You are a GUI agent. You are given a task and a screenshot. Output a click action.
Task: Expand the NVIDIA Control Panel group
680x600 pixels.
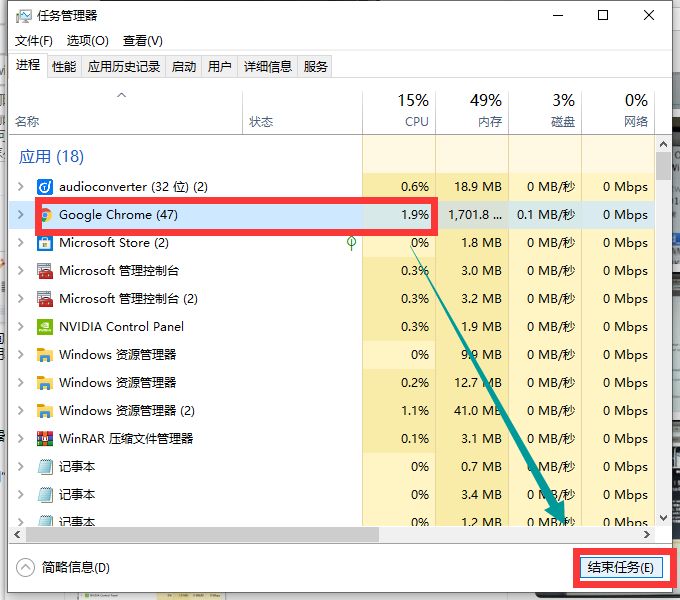point(21,327)
